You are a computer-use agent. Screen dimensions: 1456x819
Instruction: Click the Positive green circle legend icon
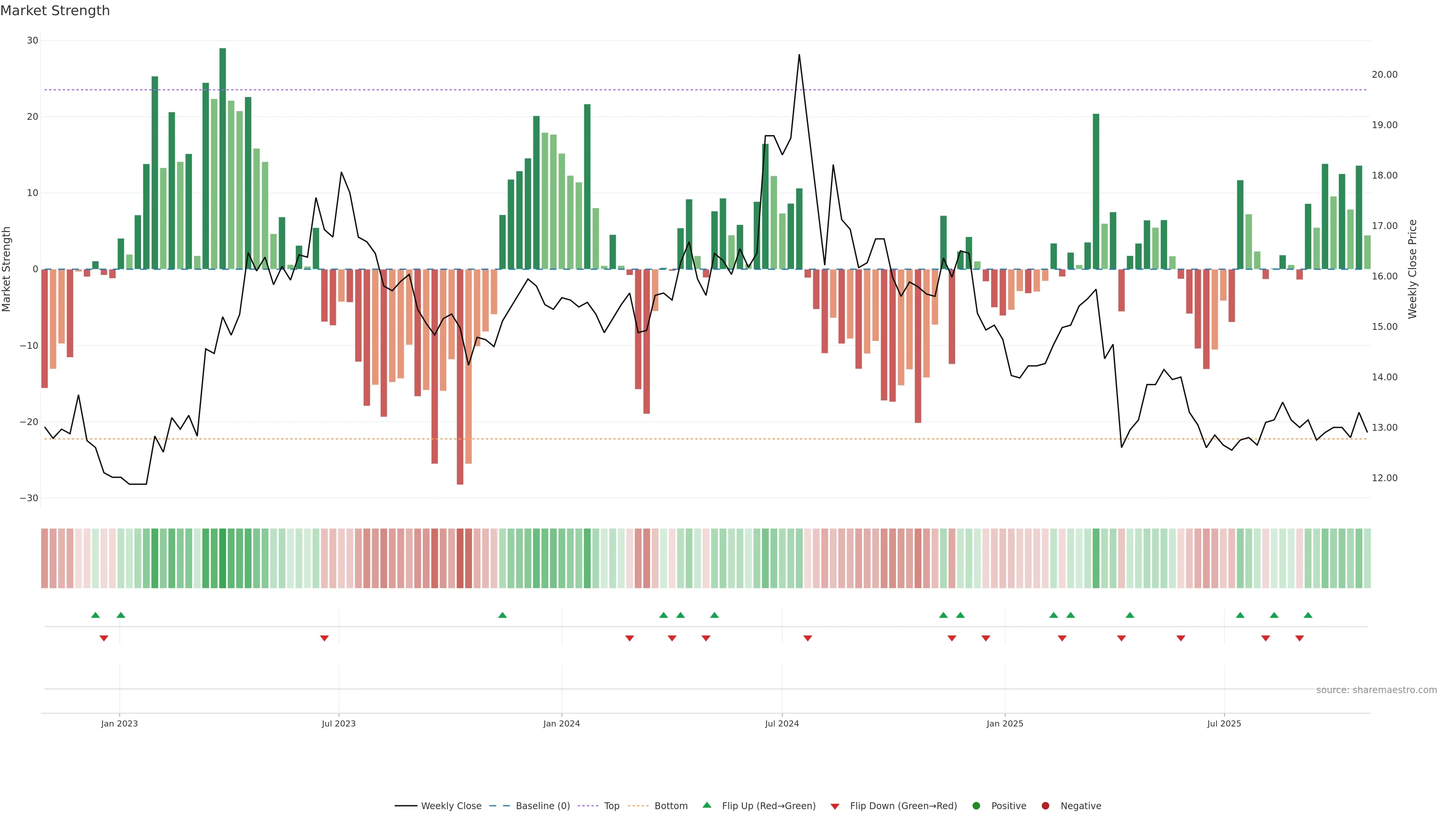(976, 805)
